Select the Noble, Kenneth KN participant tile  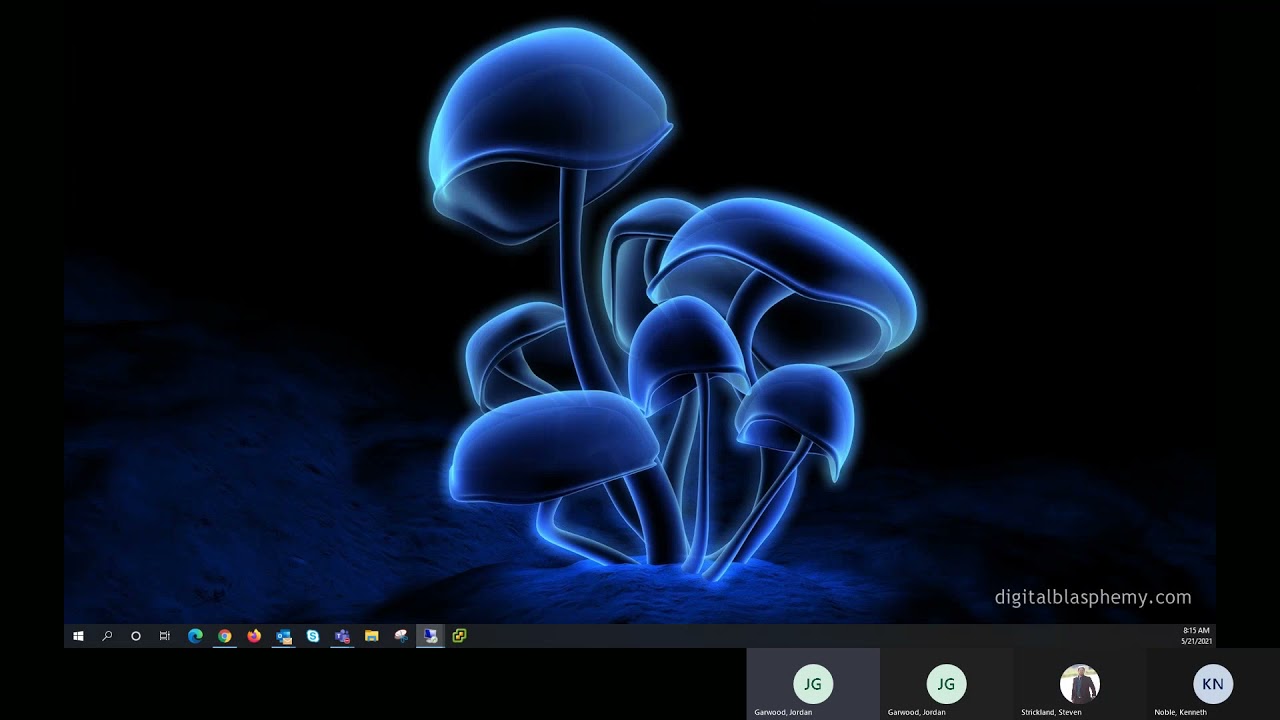(1213, 684)
